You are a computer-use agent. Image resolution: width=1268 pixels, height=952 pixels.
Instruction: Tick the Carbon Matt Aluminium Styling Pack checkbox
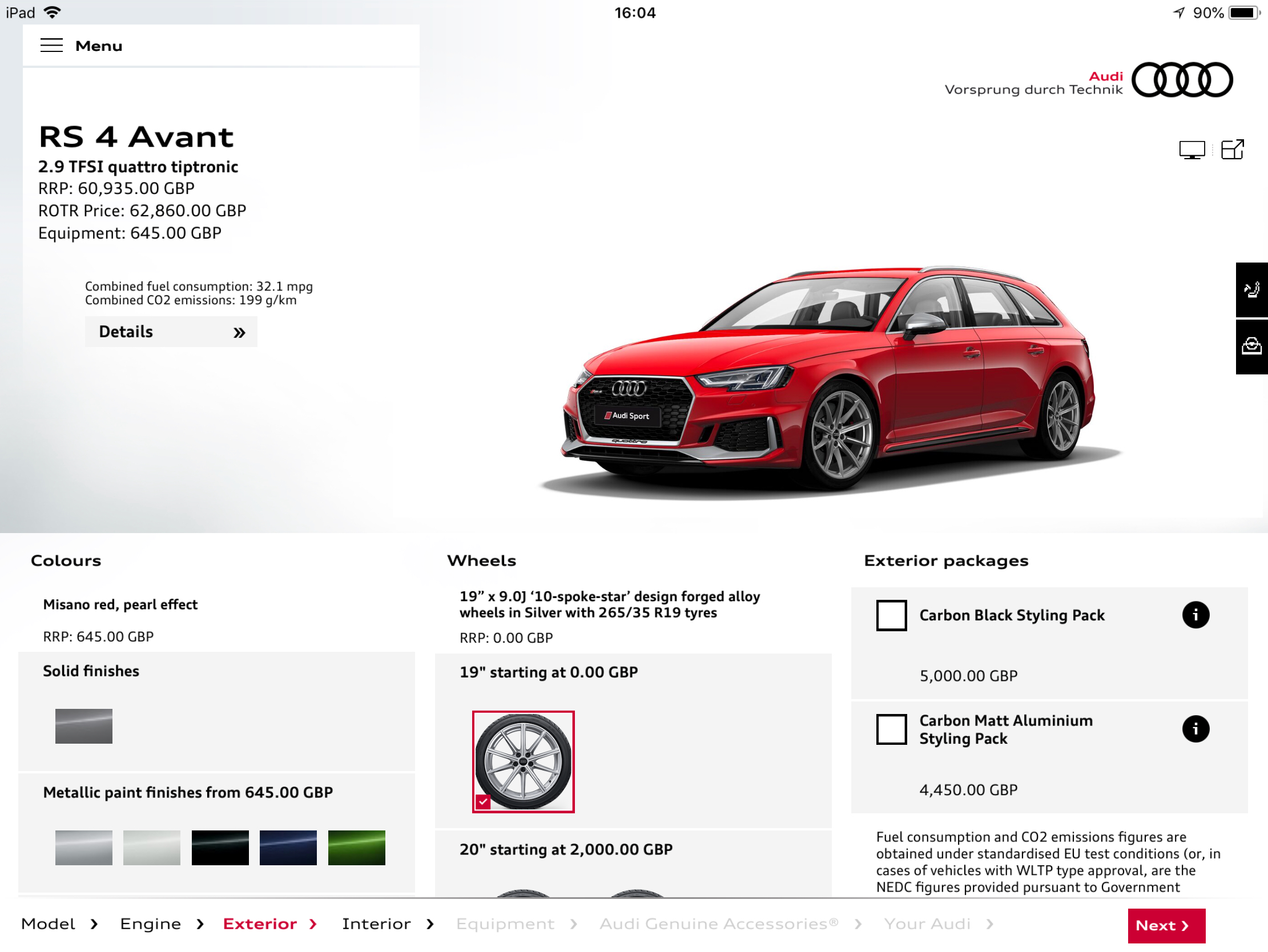(891, 729)
